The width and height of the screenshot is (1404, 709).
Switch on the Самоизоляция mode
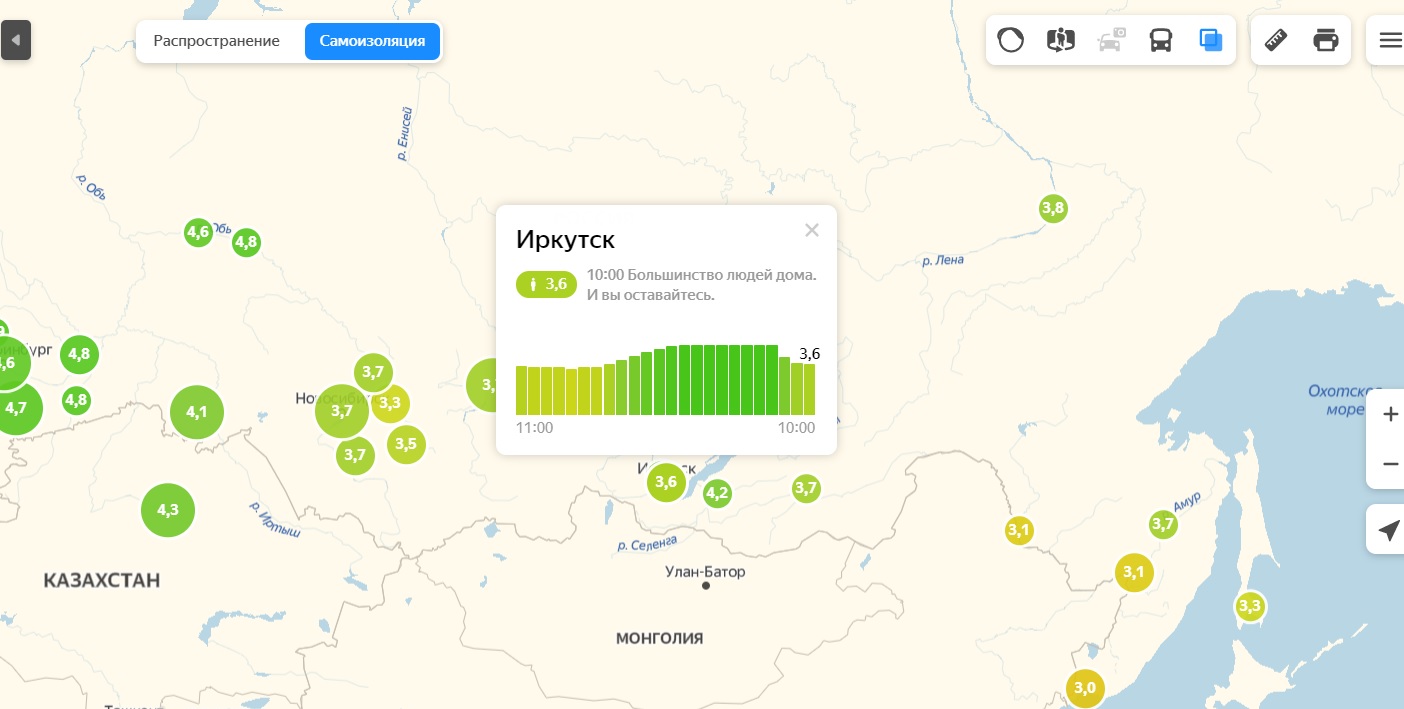point(372,41)
